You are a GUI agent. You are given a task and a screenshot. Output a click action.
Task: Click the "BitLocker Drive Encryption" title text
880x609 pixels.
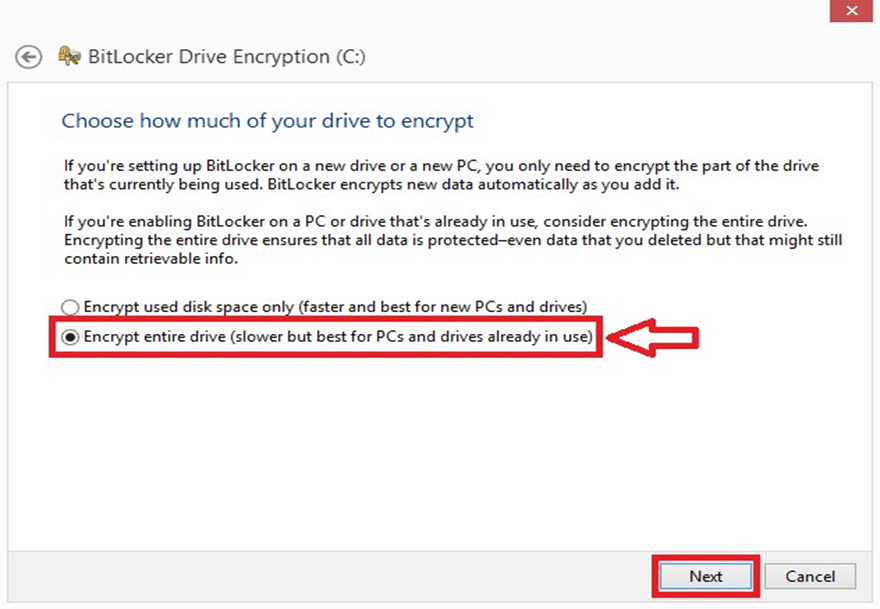(209, 57)
